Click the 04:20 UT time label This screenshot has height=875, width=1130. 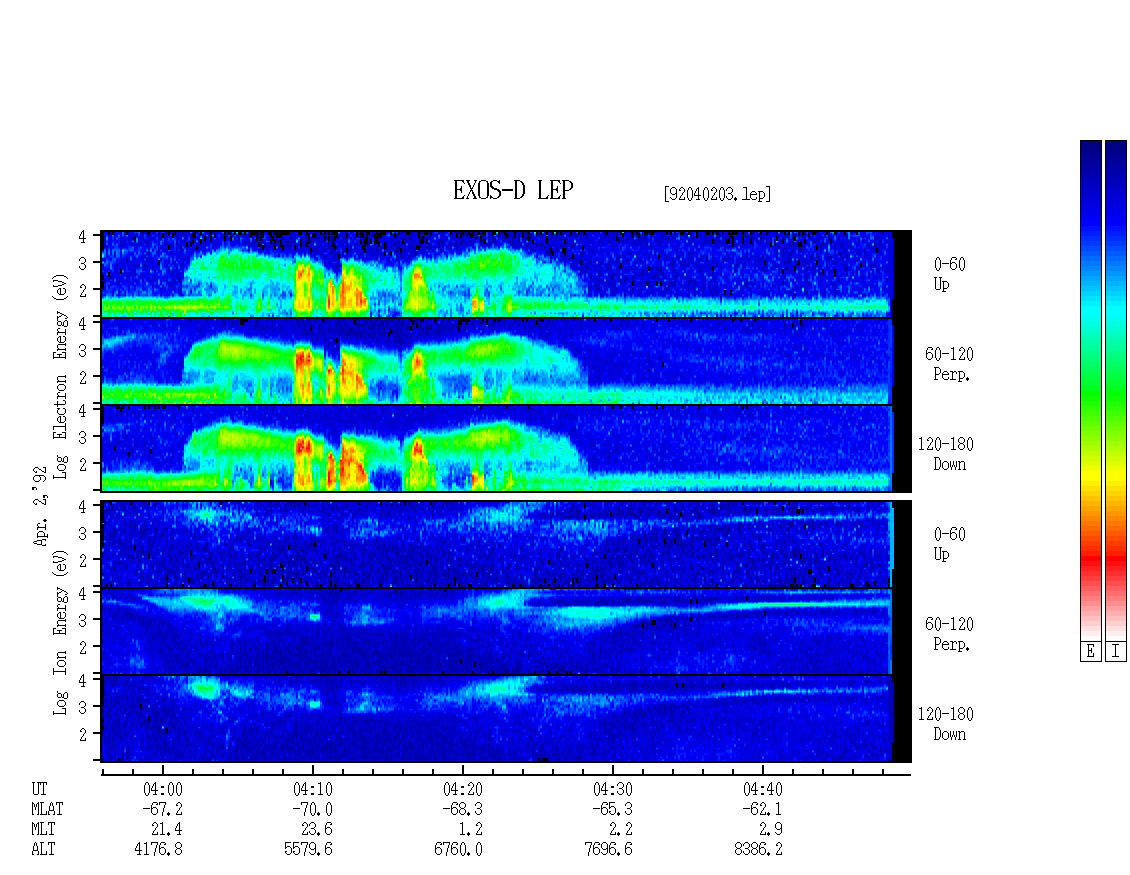[463, 789]
